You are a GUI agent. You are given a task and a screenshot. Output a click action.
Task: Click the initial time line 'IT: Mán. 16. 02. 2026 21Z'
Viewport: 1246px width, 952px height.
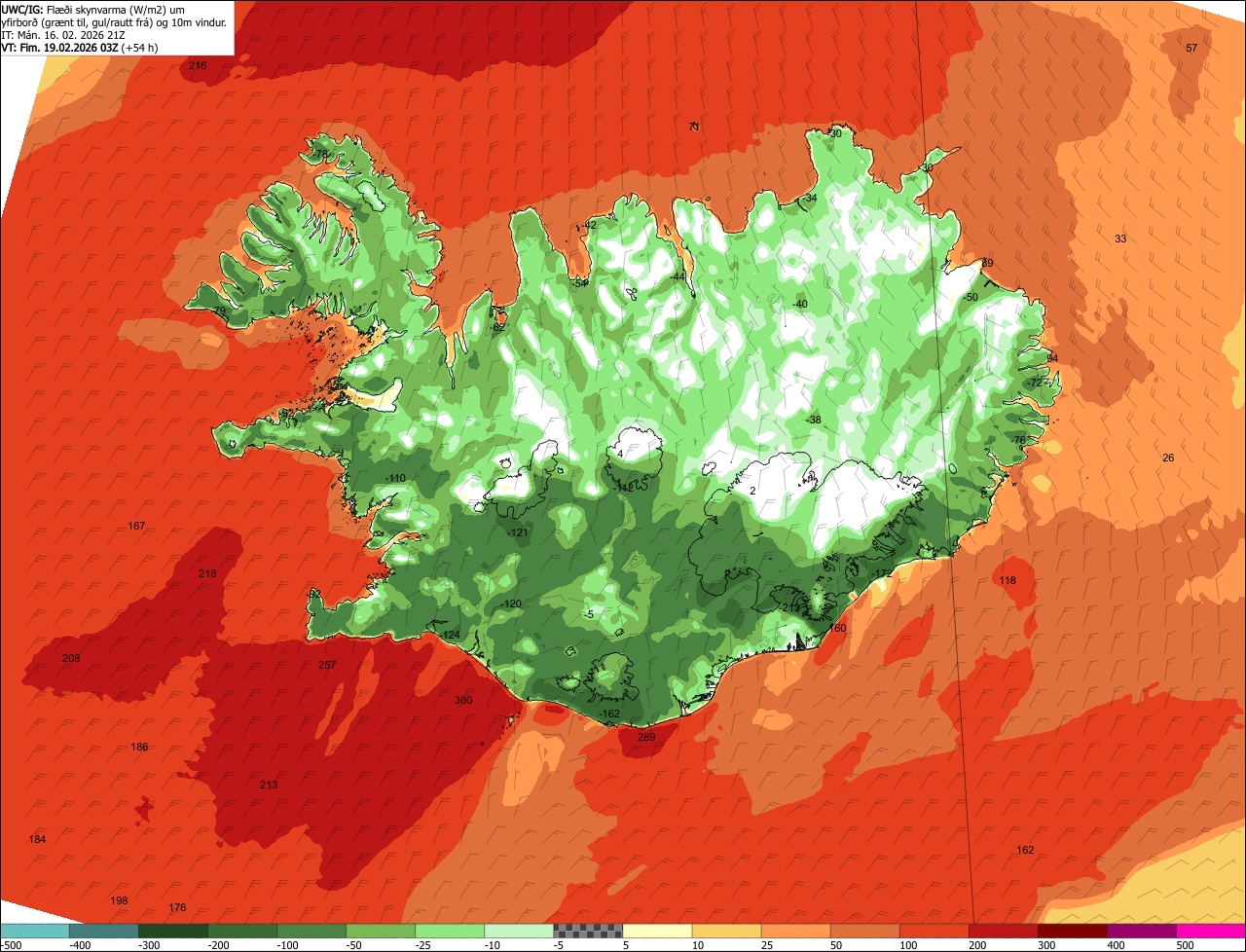(62, 34)
